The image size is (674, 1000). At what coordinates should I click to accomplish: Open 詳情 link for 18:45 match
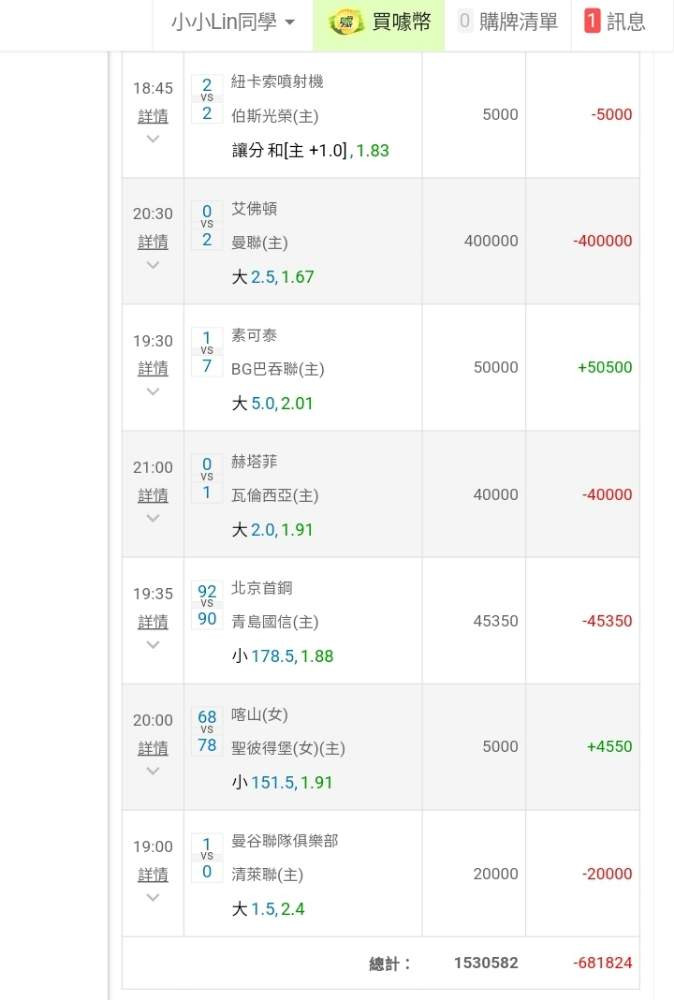click(x=153, y=117)
